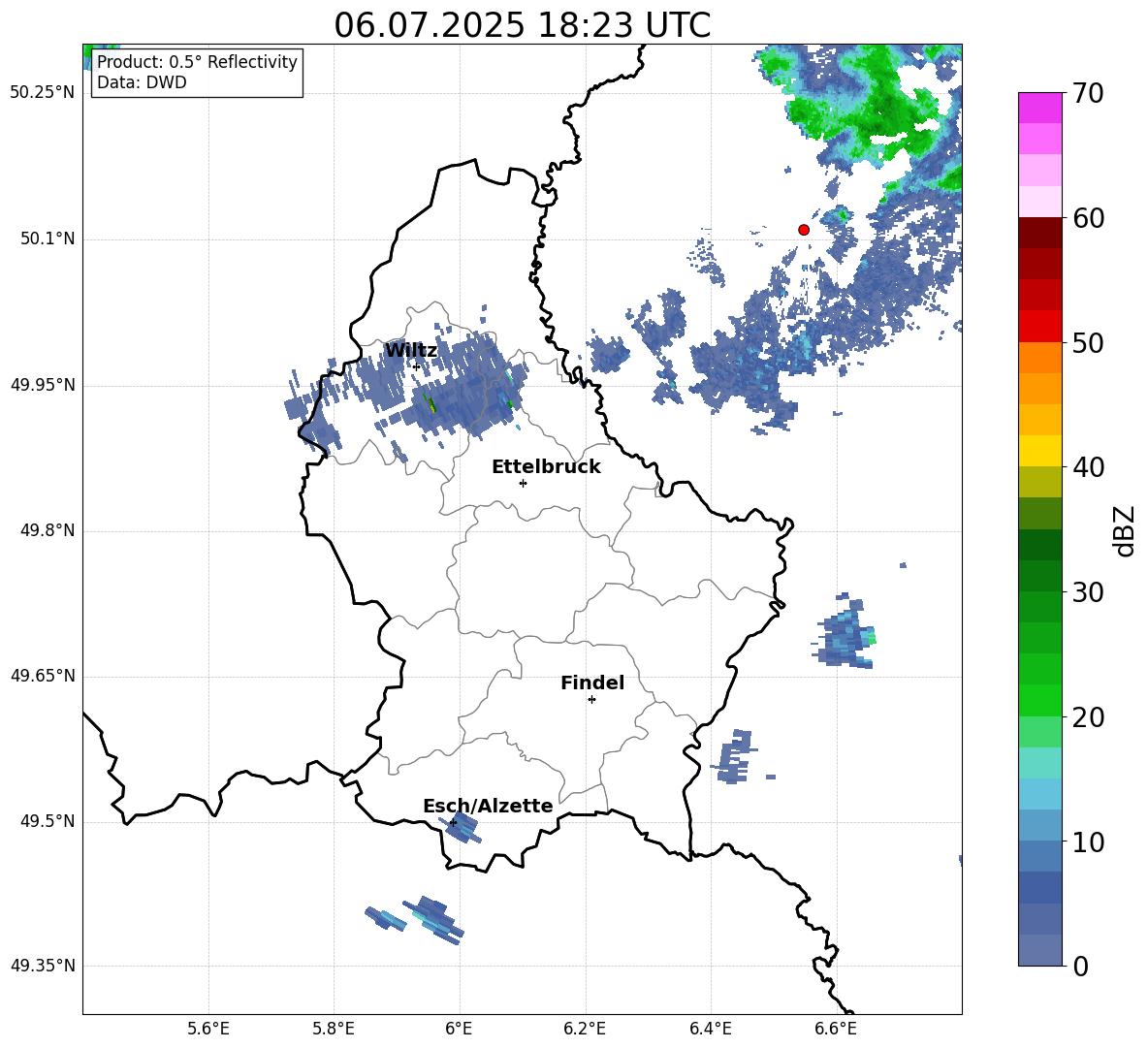Click the yellow colorbar segment at 40
The image size is (1148, 1048).
click(1039, 451)
